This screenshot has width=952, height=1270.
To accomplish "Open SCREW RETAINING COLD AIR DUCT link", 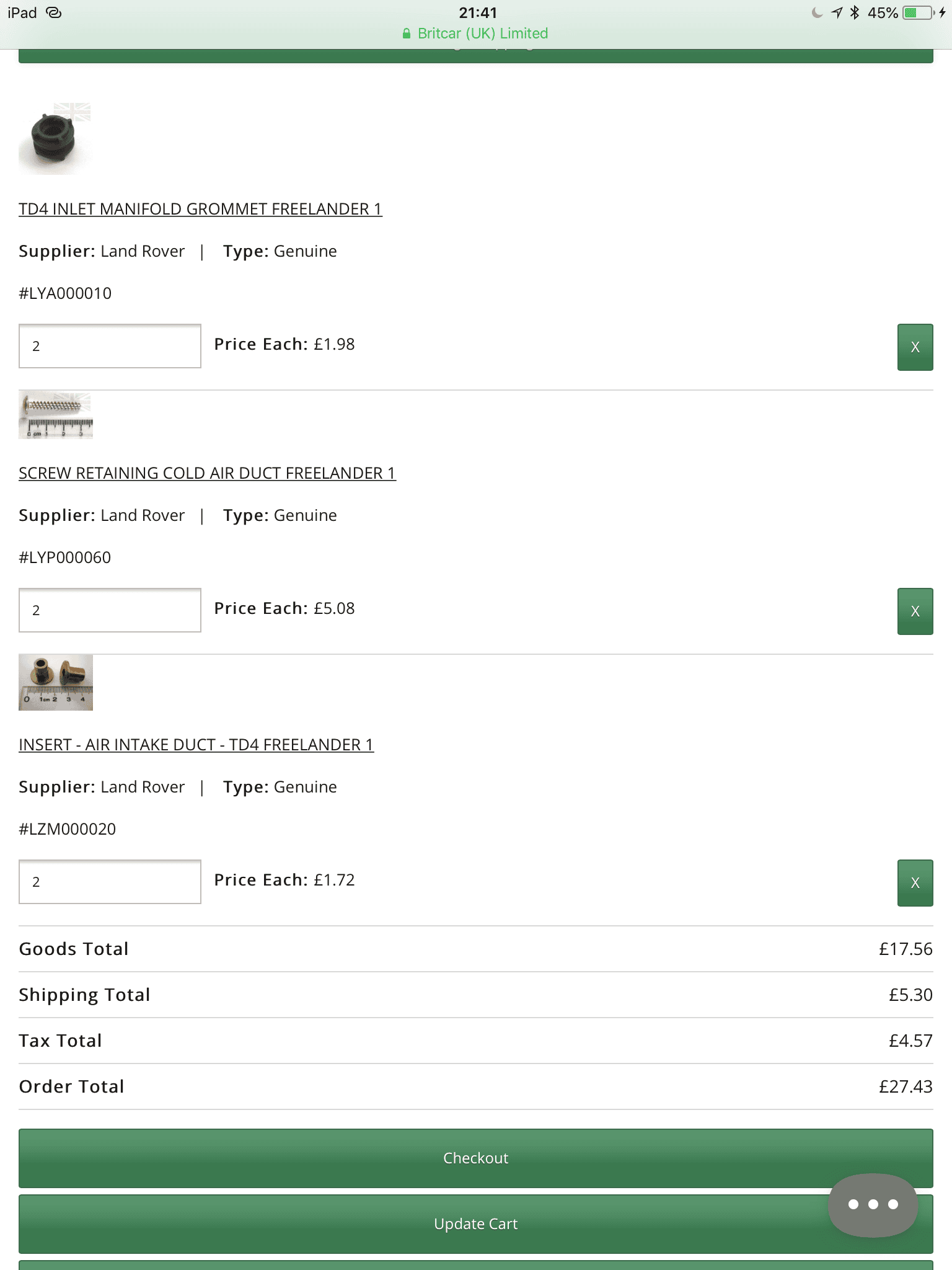I will [x=207, y=473].
